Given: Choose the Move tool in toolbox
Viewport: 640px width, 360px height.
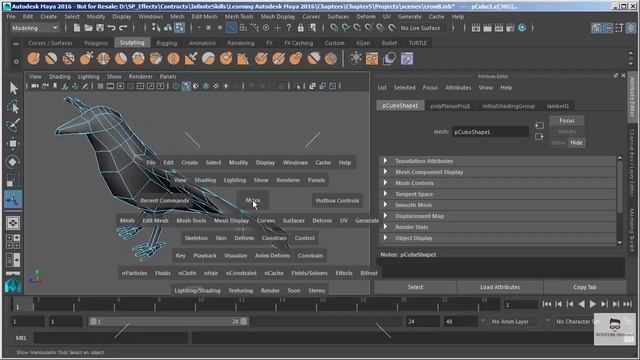Looking at the screenshot, I should point(13,143).
